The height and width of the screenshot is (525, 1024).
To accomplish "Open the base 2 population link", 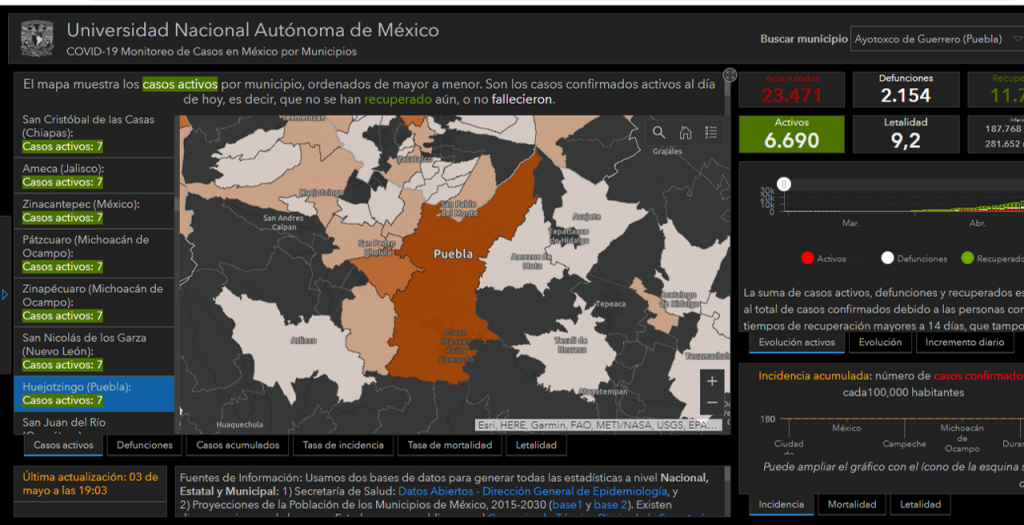I will [x=610, y=505].
